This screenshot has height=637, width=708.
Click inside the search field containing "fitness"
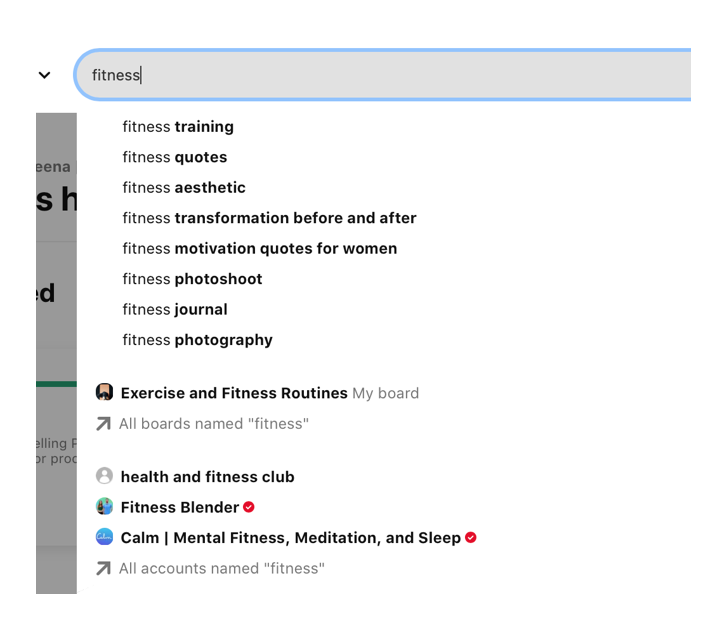click(x=400, y=75)
